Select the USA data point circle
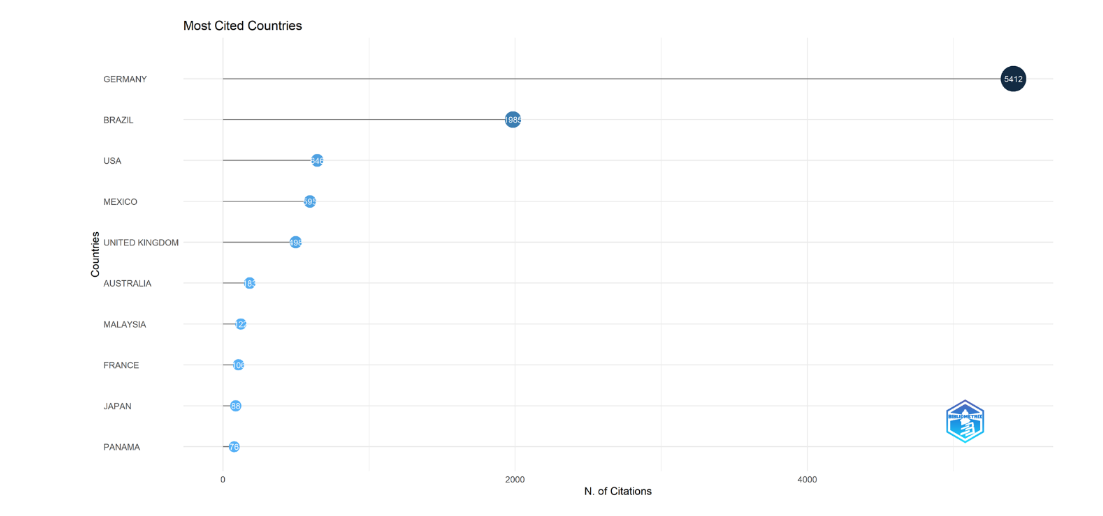Screen dimensions: 1103x516 click(317, 161)
